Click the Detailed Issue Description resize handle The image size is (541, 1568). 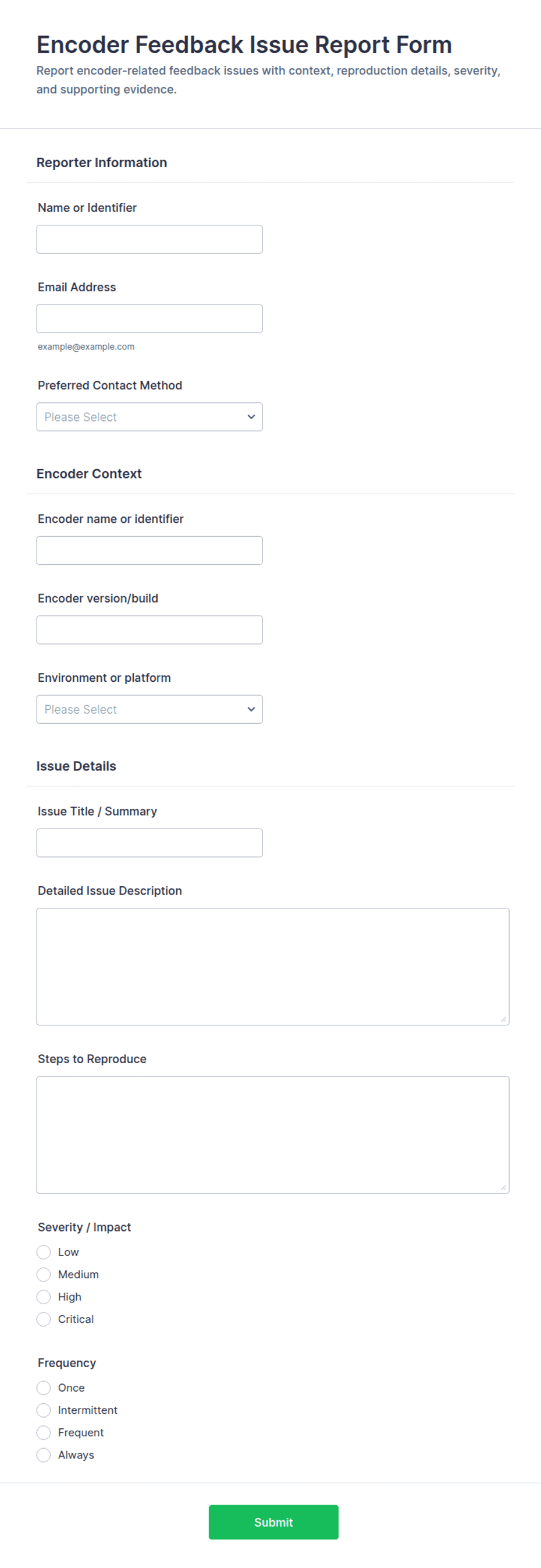(503, 1019)
